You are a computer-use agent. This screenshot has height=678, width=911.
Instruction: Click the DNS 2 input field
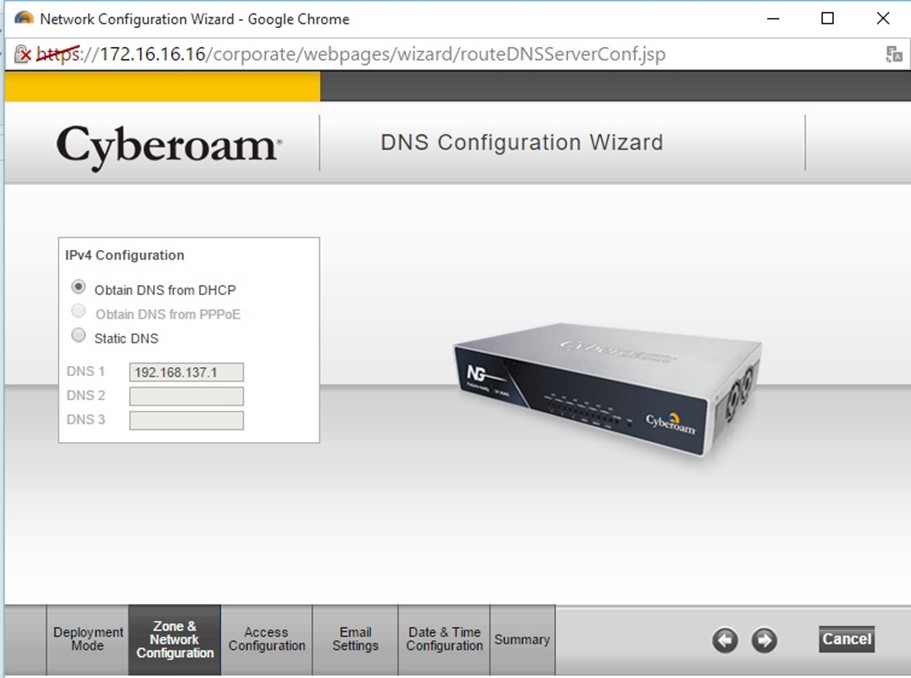[186, 396]
